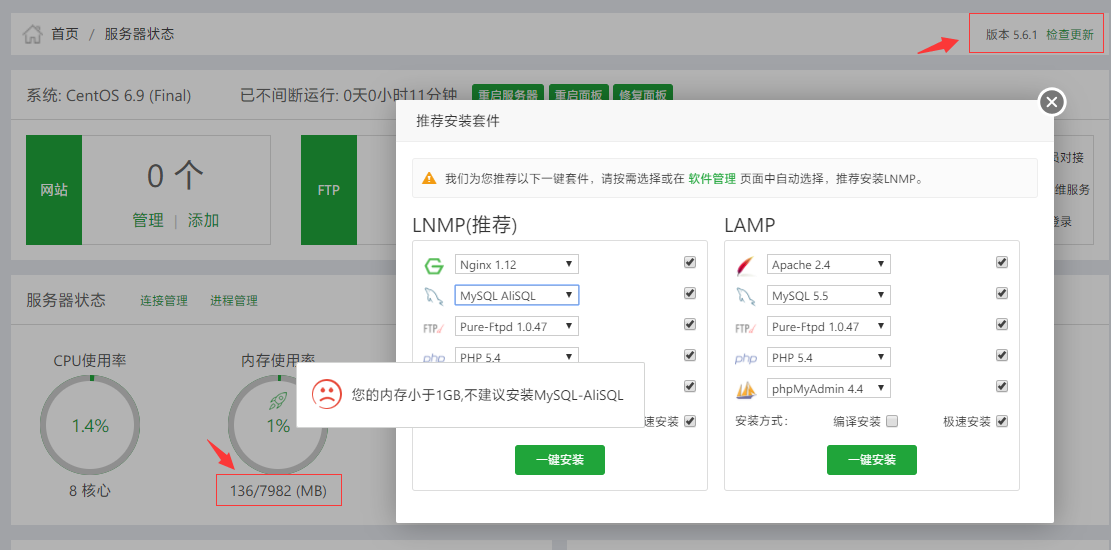Open the process management tab

[234, 301]
